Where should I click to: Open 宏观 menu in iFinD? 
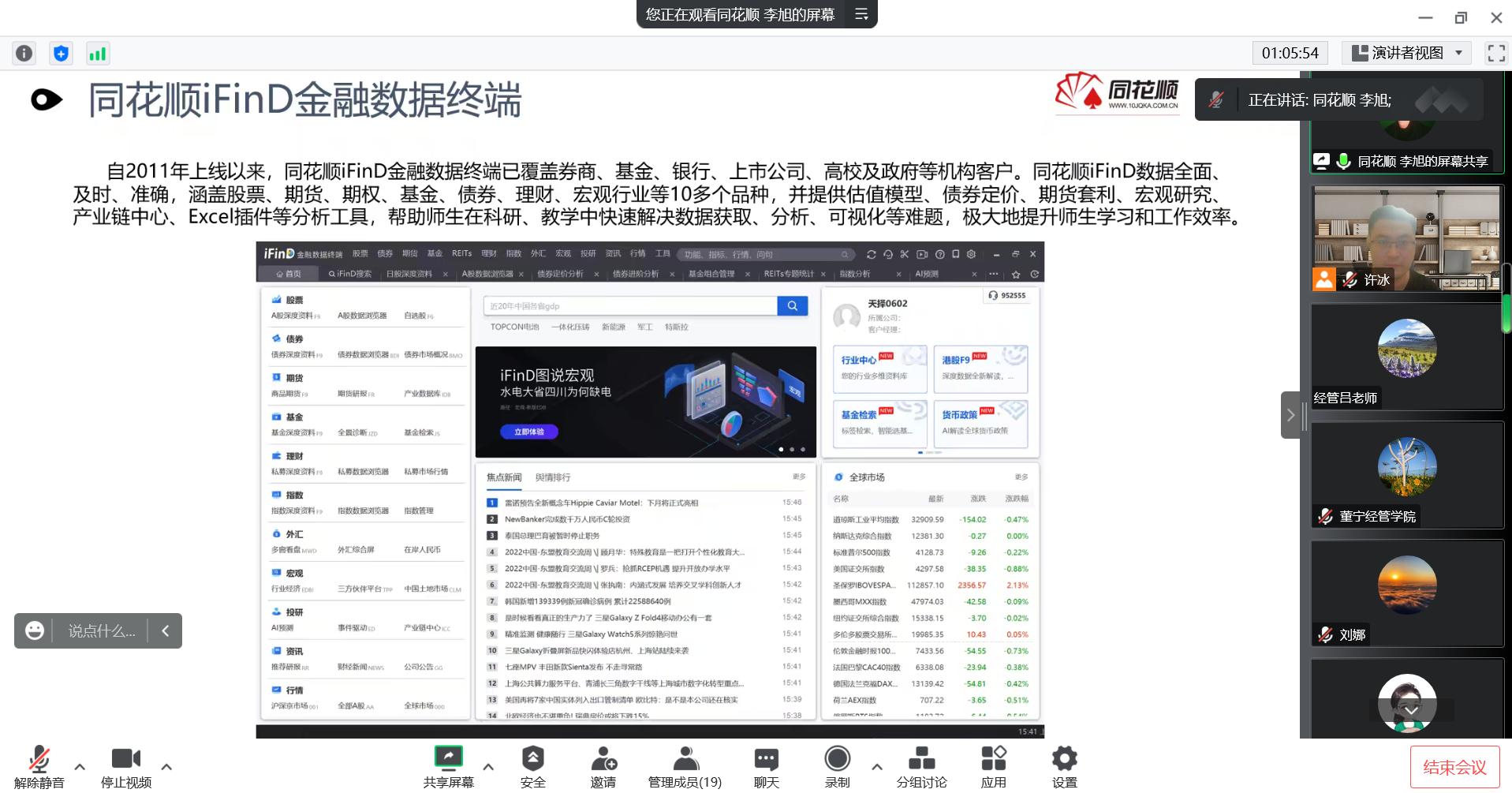[563, 253]
